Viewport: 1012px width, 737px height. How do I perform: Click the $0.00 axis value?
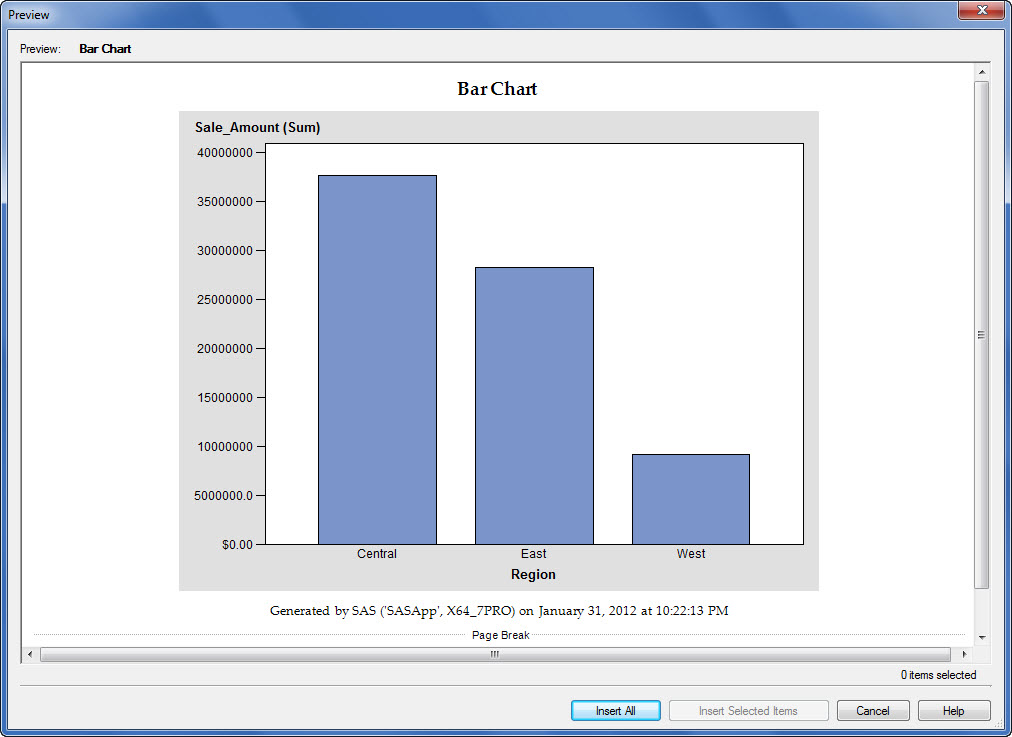coord(238,545)
